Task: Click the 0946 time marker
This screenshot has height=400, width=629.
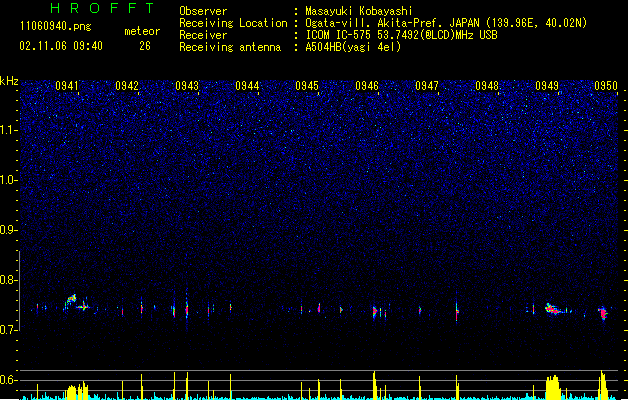Action: [367, 86]
